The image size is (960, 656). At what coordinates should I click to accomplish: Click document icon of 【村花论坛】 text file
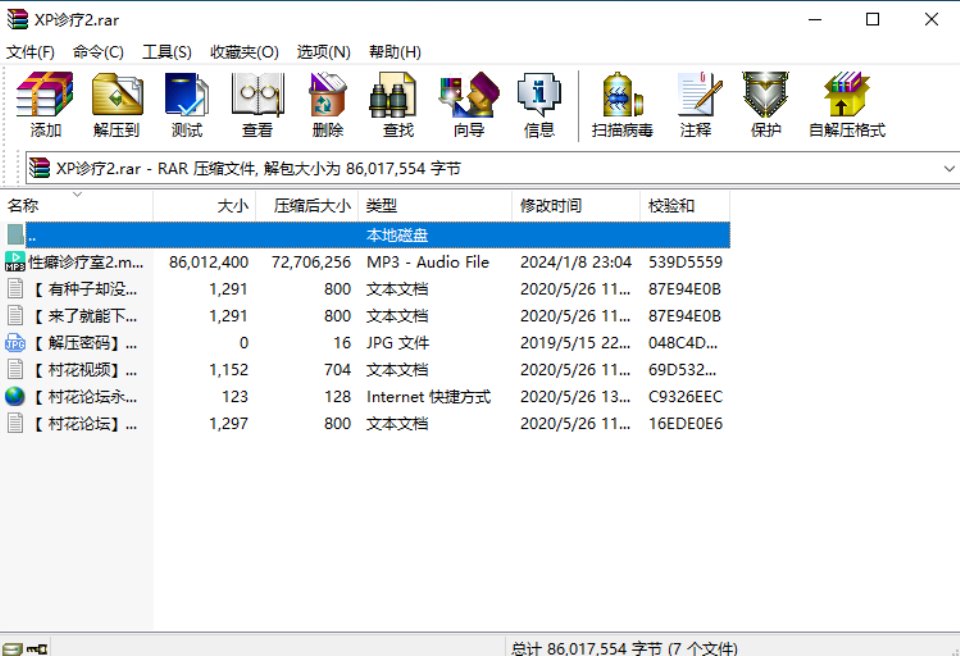15,423
